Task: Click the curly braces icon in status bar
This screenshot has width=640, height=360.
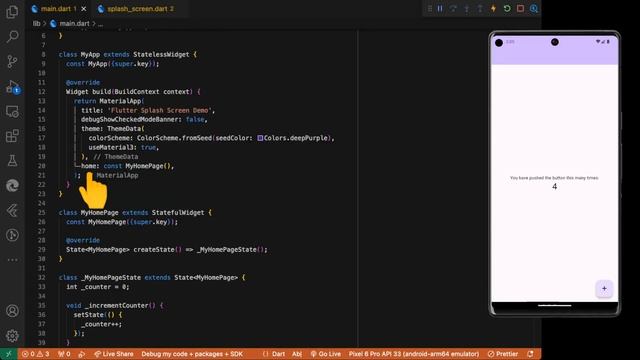Action: (266, 354)
